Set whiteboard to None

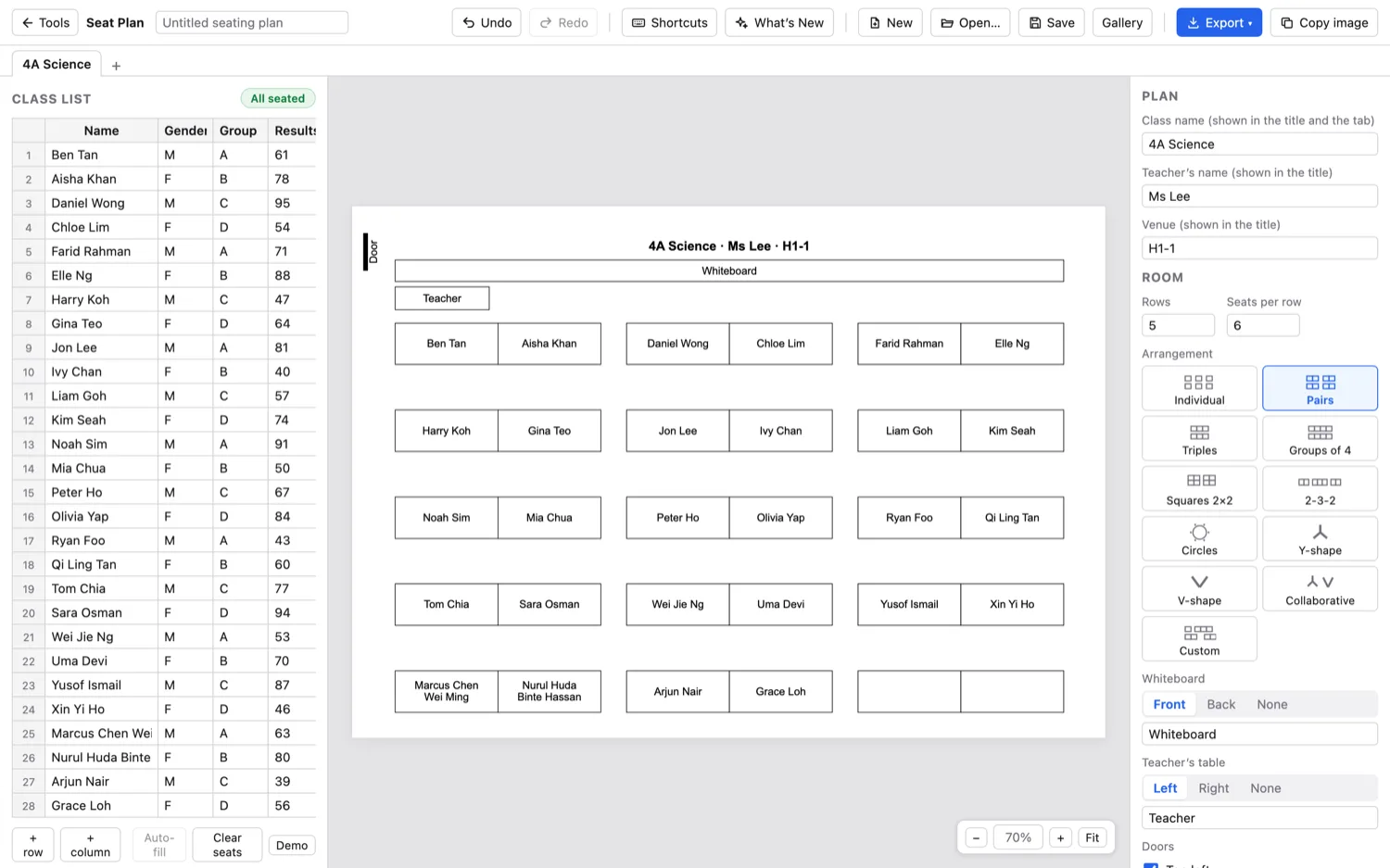coord(1271,704)
